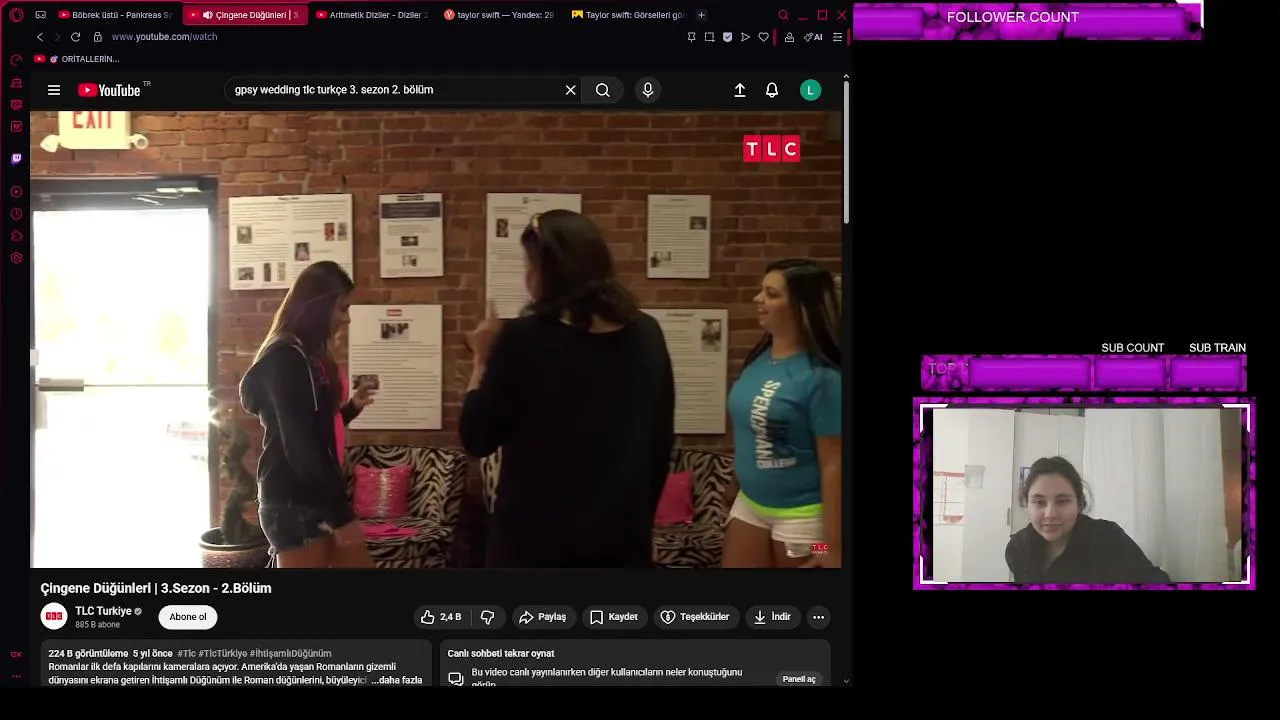This screenshot has width=1280, height=720.
Task: Open the Easy Setup menu icon
Action: [838, 37]
